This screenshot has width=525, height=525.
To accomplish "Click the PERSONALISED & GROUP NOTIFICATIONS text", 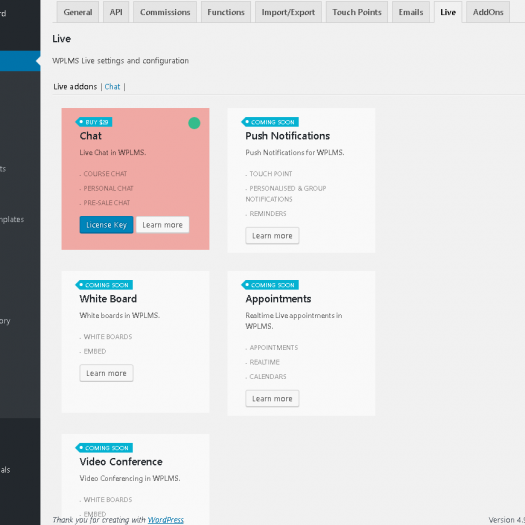I will 286,194.
